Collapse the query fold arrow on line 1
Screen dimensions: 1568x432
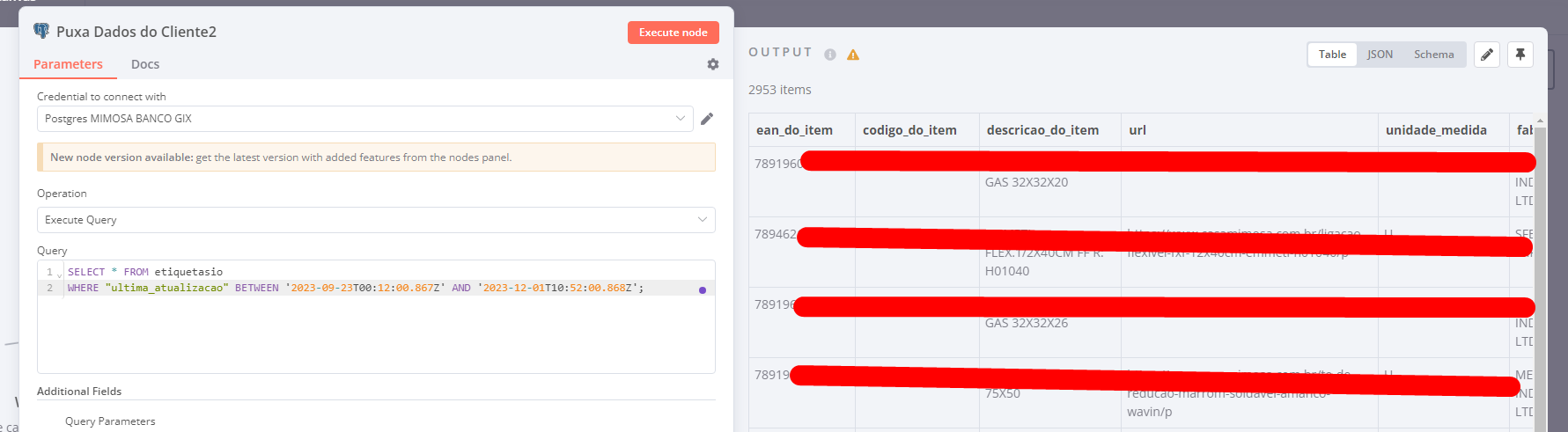point(60,275)
